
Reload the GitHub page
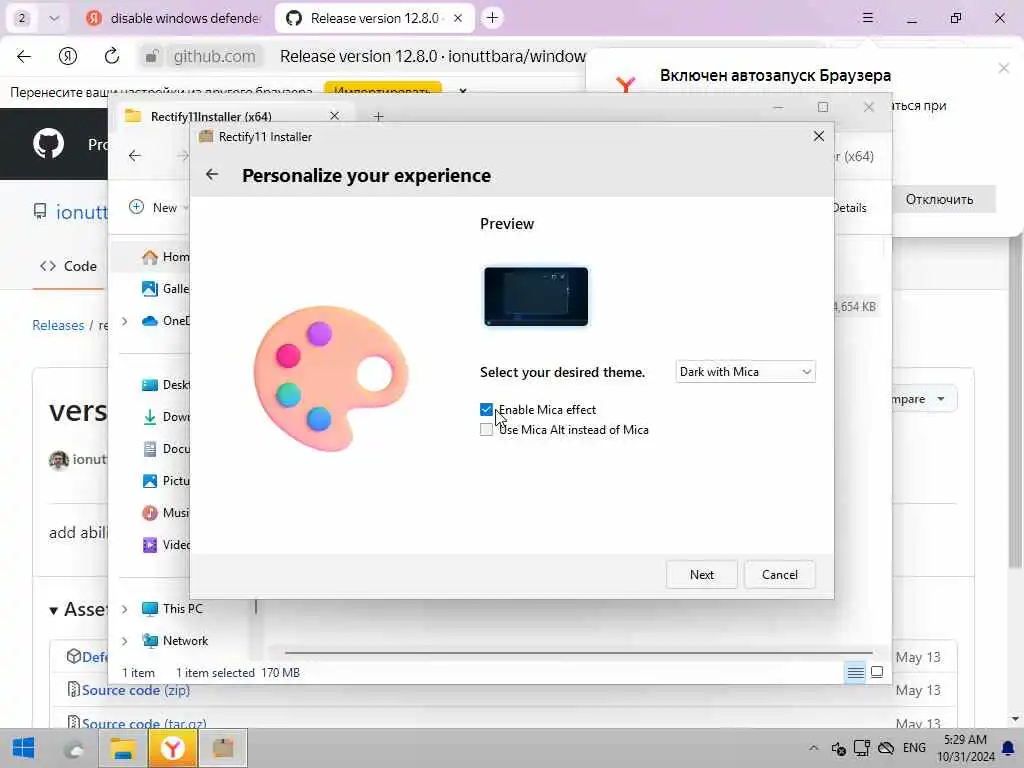coord(112,56)
